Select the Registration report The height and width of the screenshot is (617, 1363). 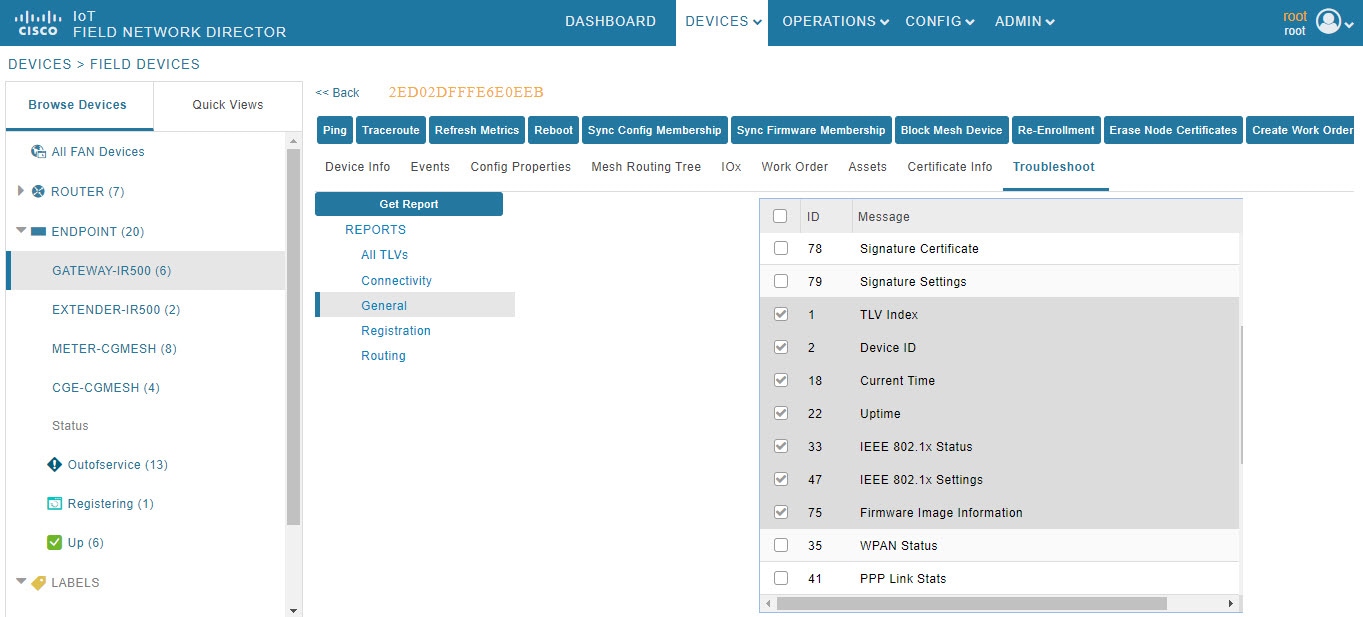point(396,331)
